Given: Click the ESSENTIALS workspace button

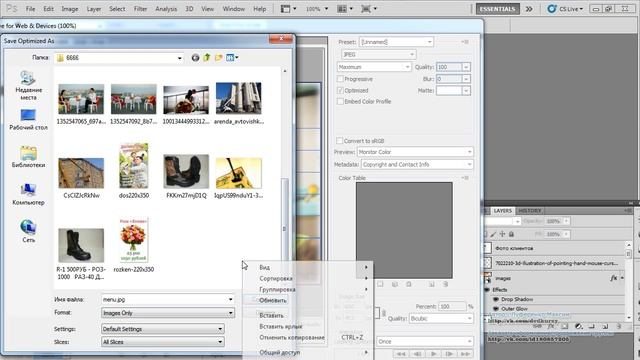Looking at the screenshot, I should 497,9.
